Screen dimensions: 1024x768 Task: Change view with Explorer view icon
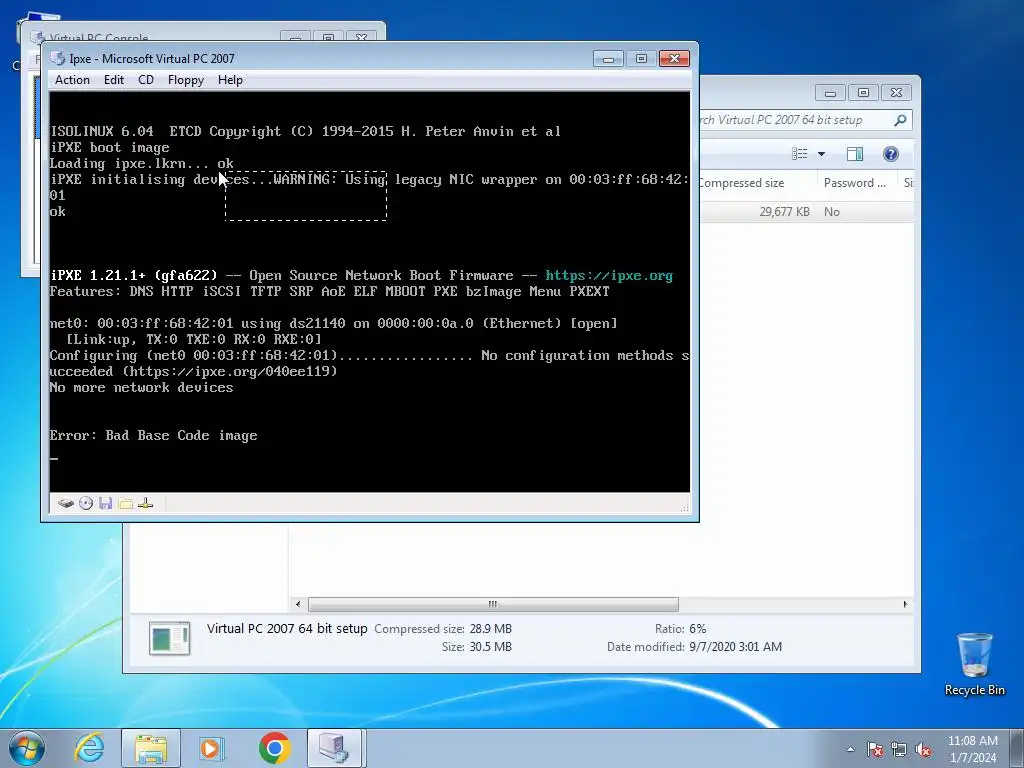click(799, 154)
